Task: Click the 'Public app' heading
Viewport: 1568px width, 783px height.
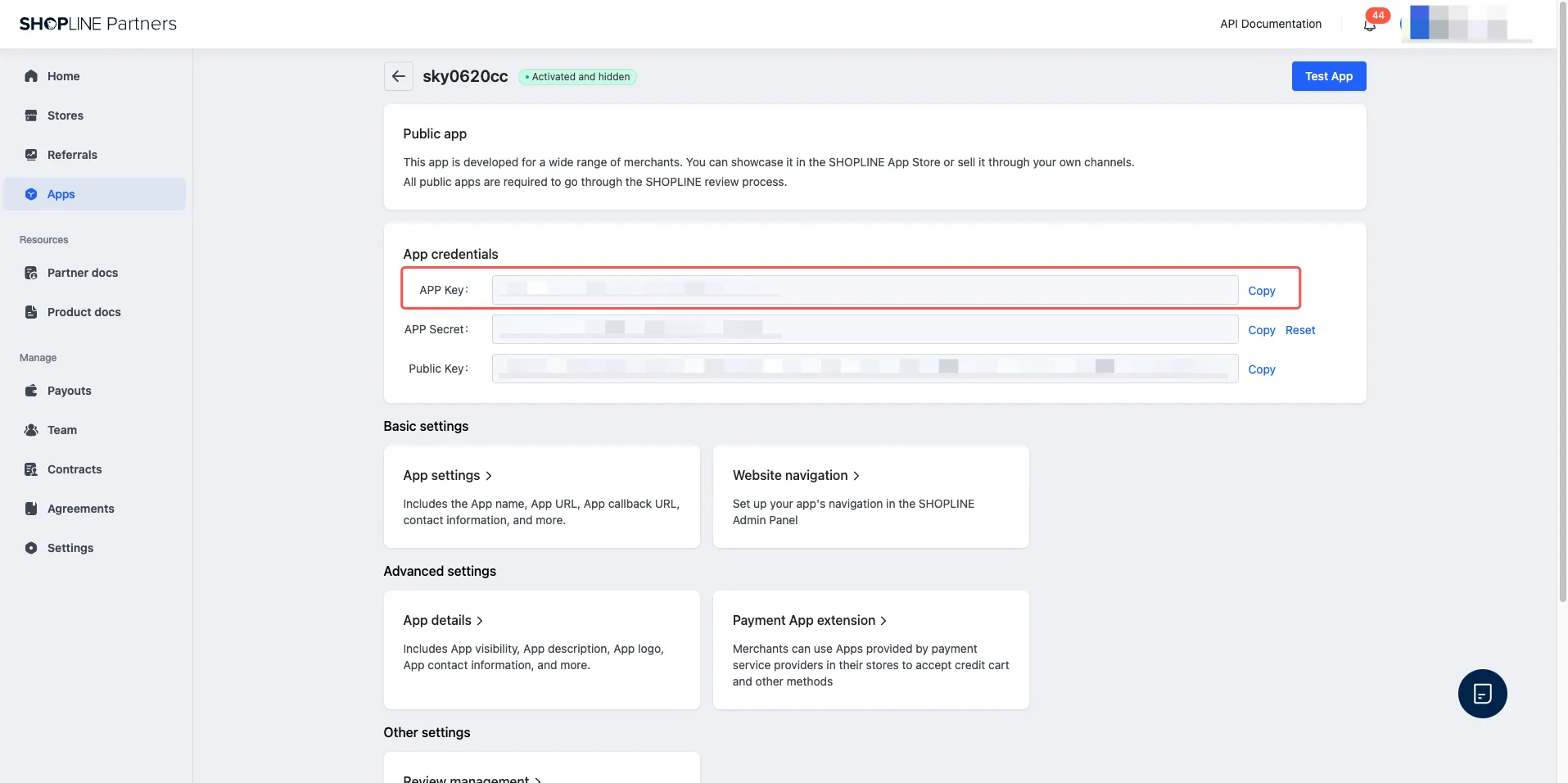Action: point(435,134)
